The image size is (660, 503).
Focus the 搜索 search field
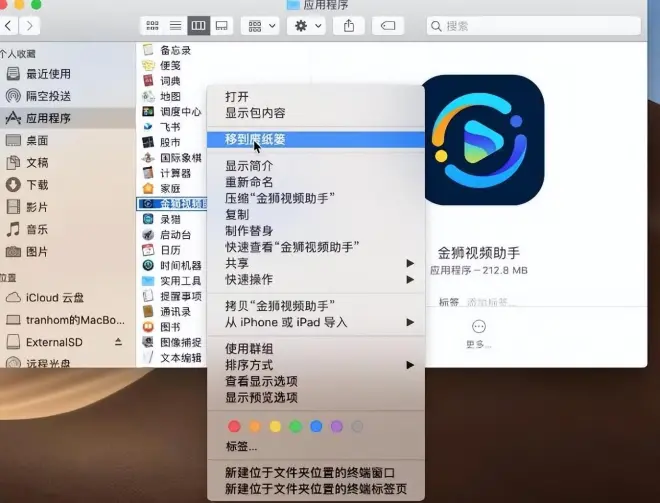click(534, 26)
